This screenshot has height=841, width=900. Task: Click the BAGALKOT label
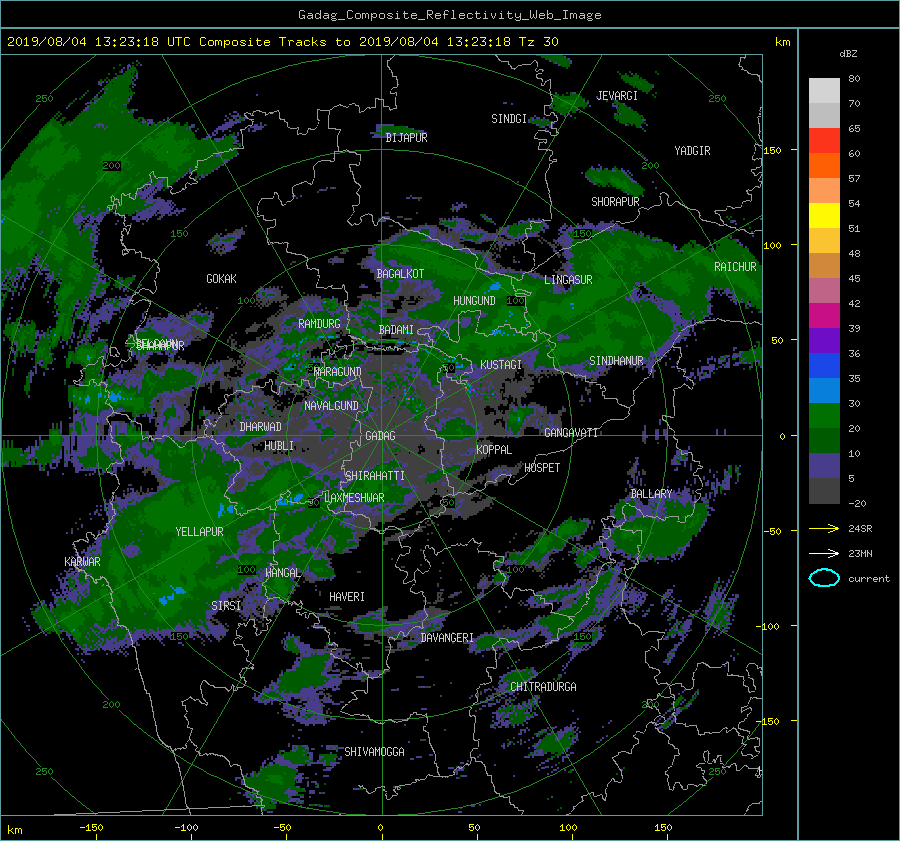400,274
